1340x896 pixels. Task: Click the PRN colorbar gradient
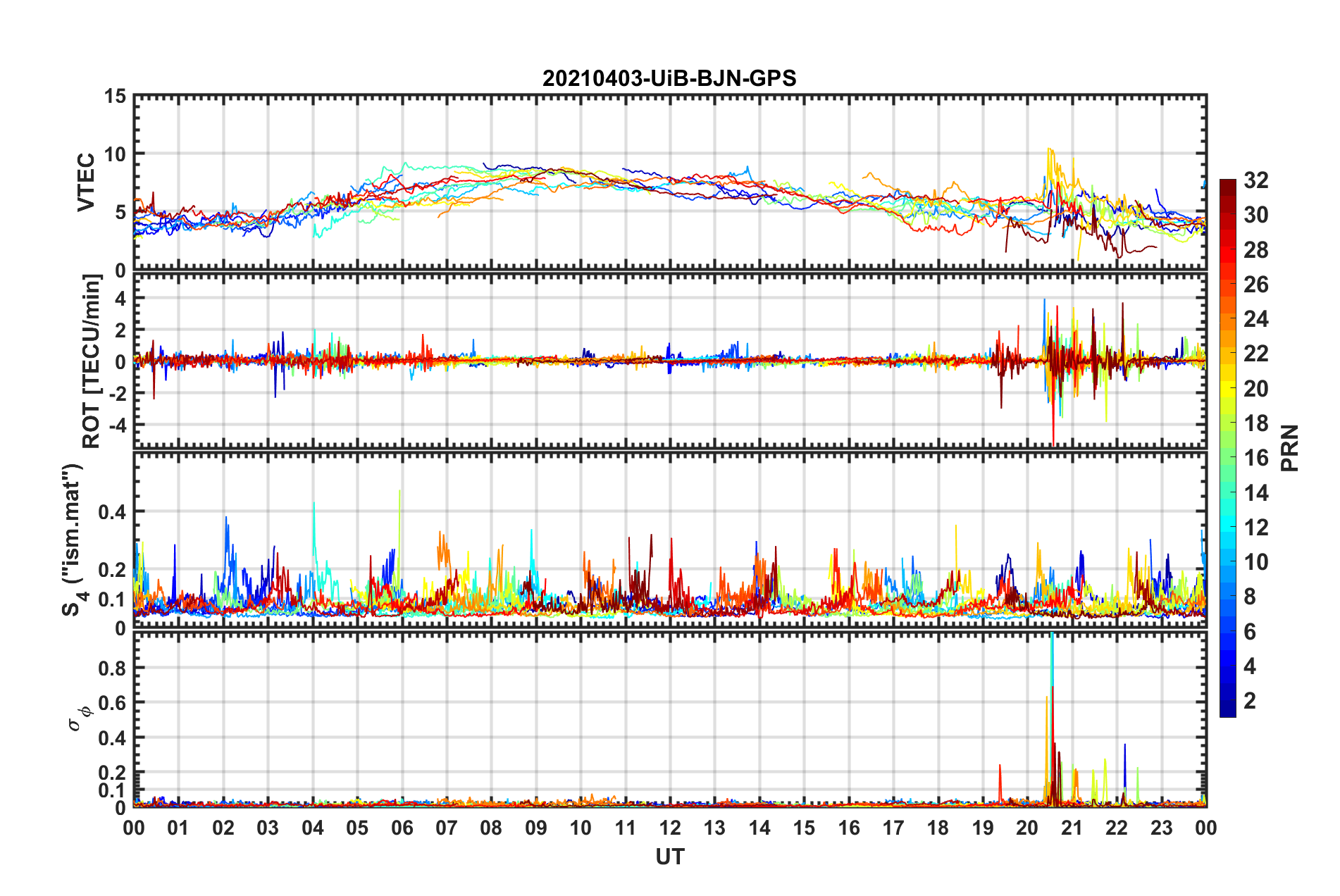tap(1227, 448)
